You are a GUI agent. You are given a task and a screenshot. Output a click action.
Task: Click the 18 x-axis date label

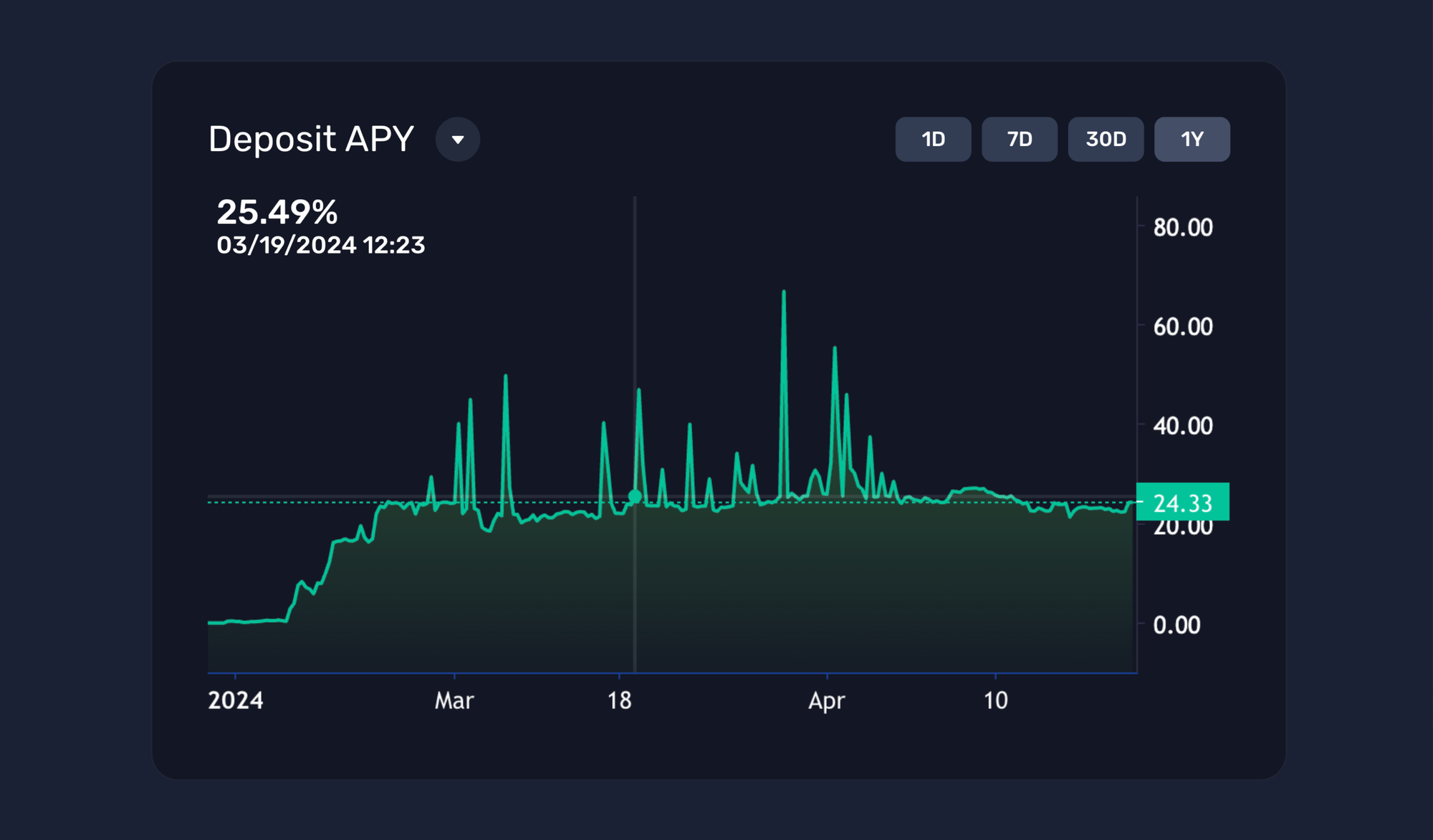coord(619,700)
